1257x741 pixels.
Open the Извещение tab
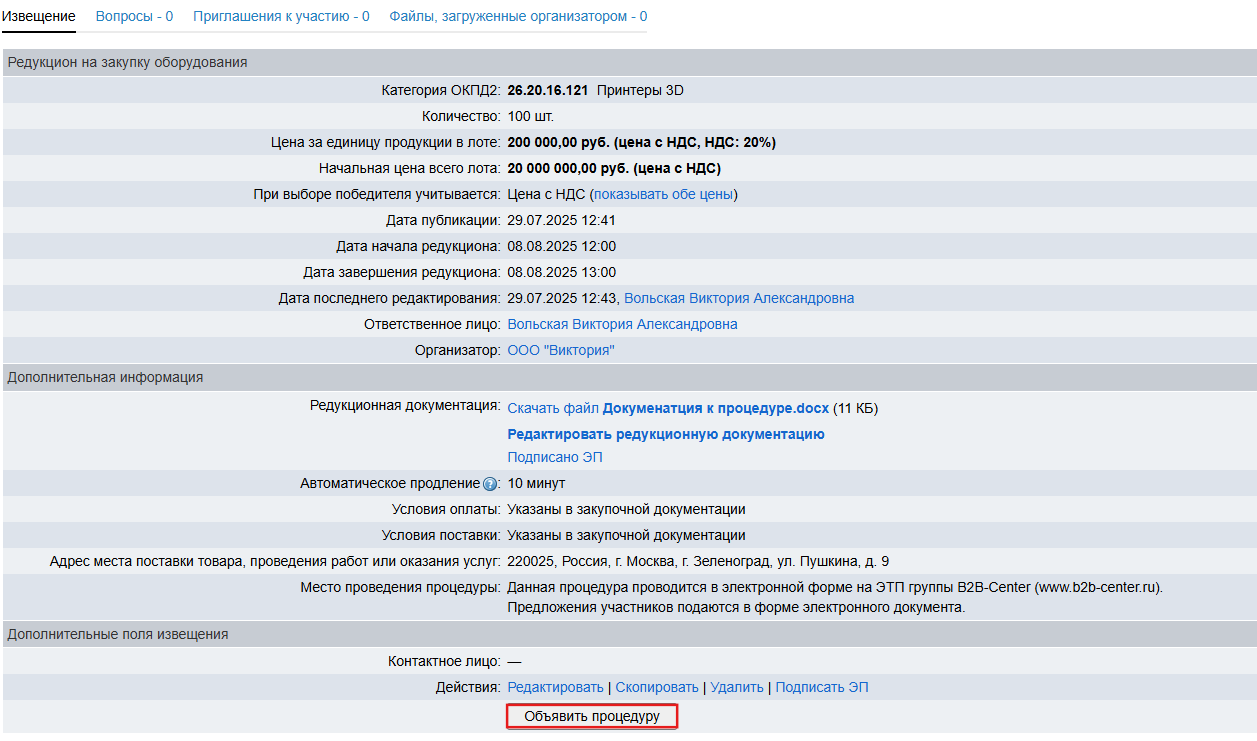39,16
